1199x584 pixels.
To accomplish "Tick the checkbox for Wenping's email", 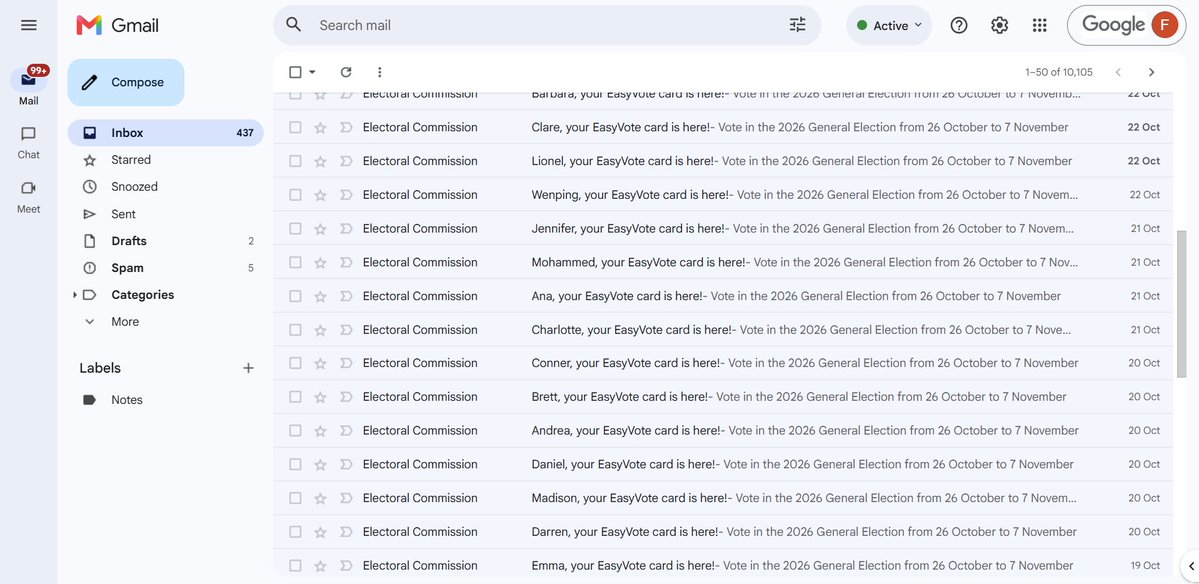I will [295, 195].
